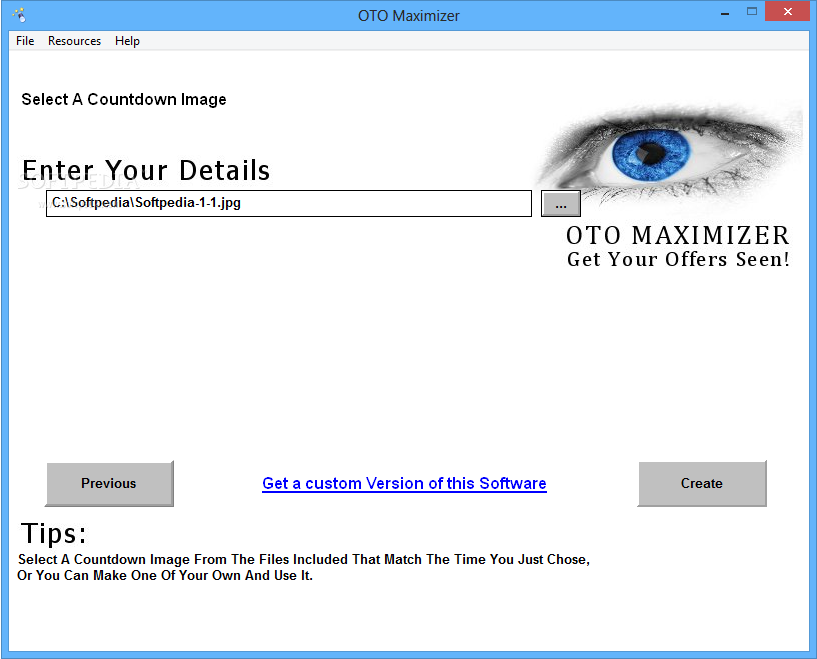The height and width of the screenshot is (659, 817).
Task: Open the File menu
Action: [x=25, y=41]
